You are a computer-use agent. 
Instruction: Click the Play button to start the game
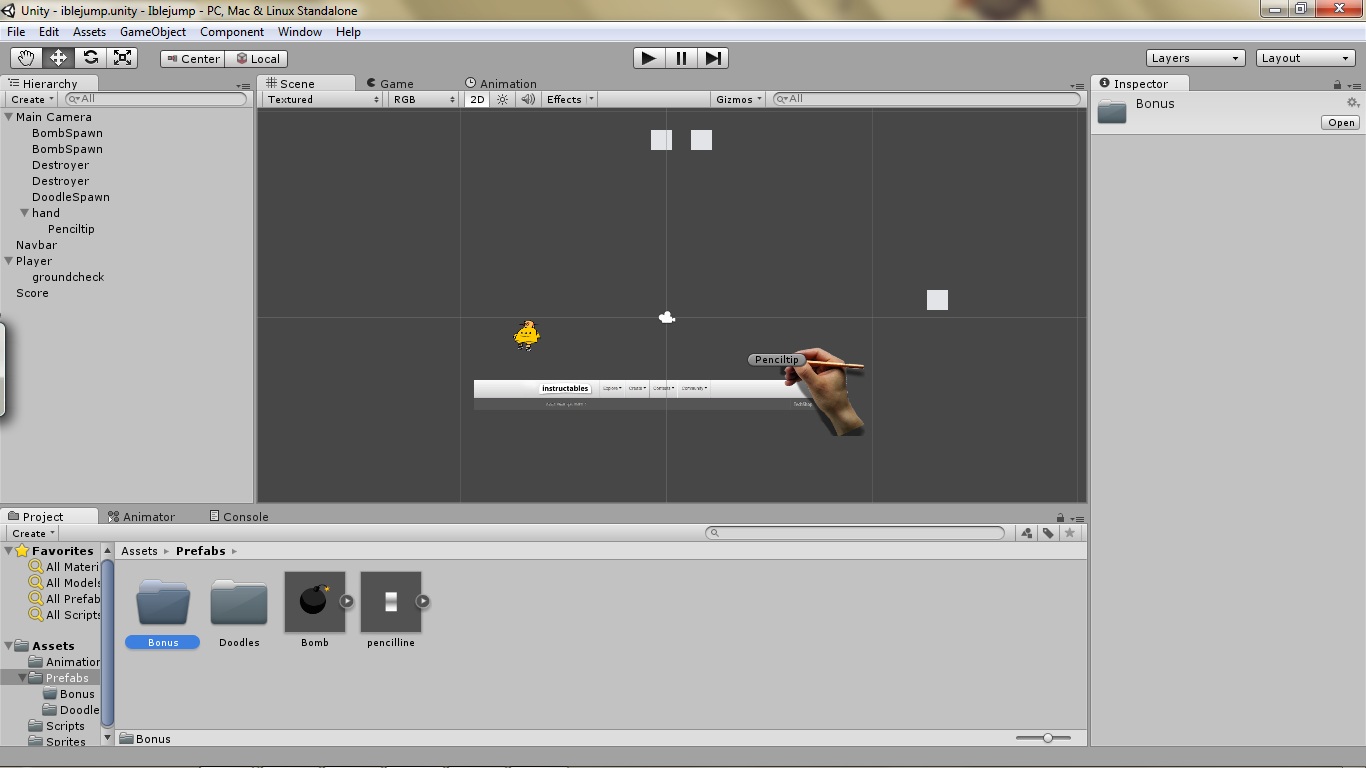coord(649,58)
